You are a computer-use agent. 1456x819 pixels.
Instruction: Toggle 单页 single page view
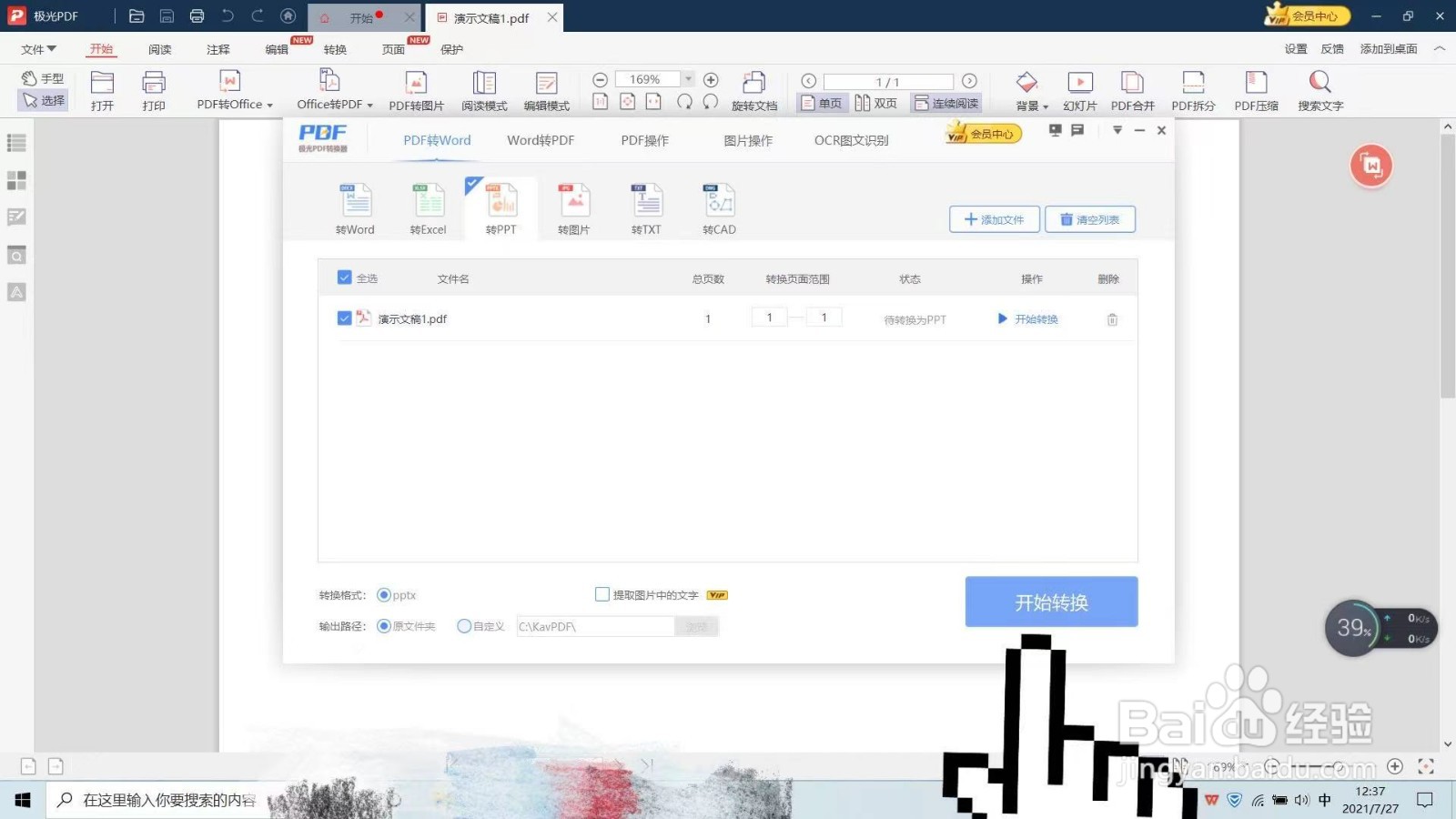[822, 104]
